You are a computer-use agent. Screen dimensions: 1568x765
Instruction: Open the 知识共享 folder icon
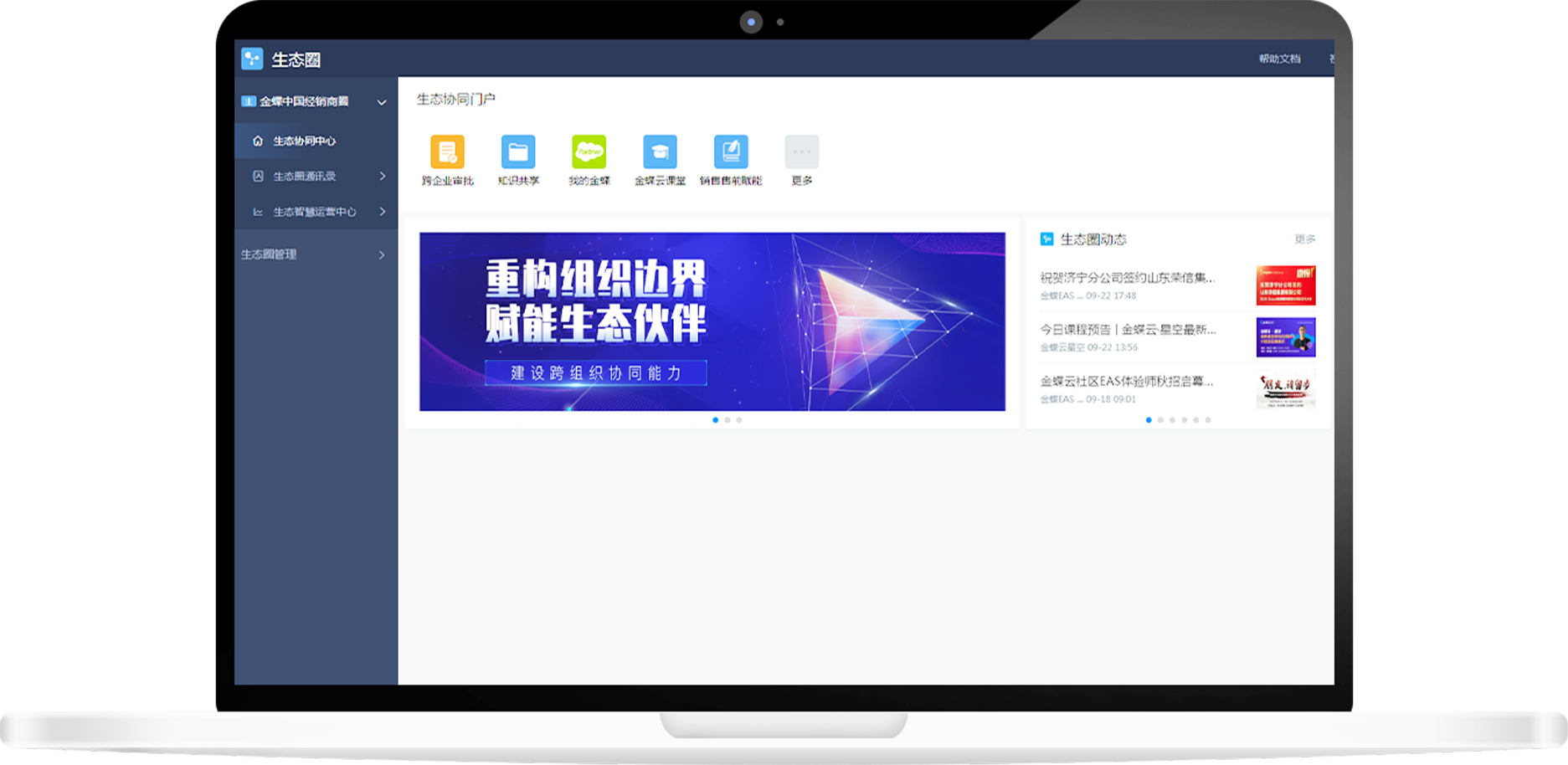coord(518,152)
